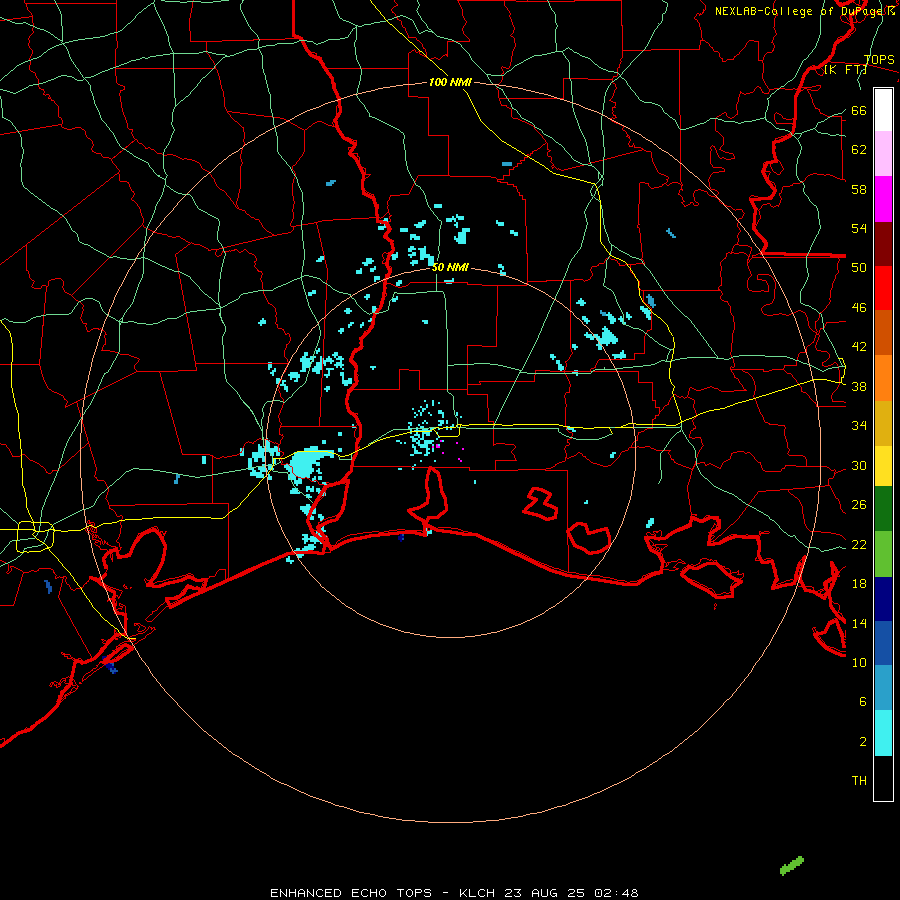
Task: Click the TH legend label
Action: point(859,780)
